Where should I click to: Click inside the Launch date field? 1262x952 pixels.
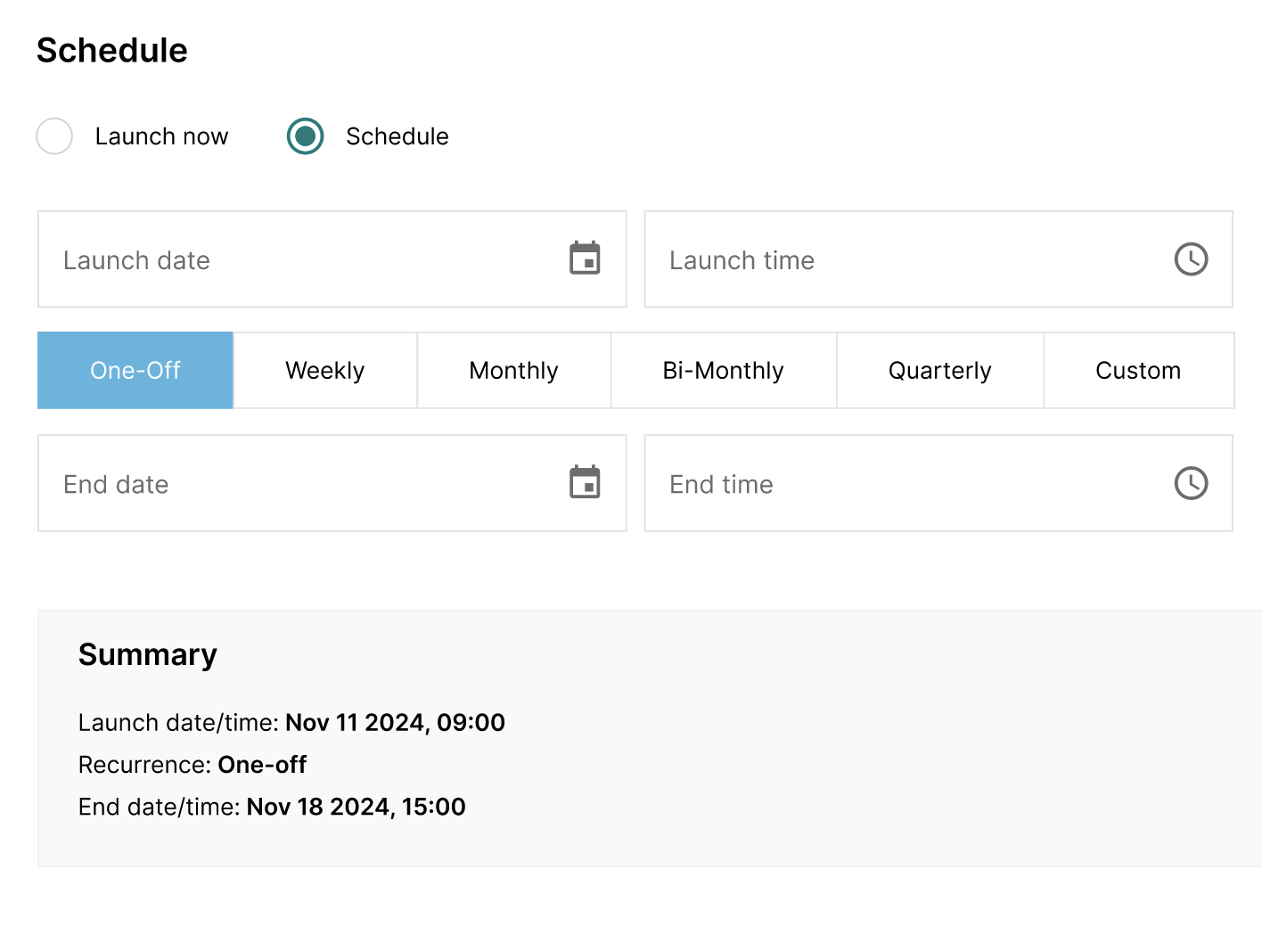coord(267,259)
